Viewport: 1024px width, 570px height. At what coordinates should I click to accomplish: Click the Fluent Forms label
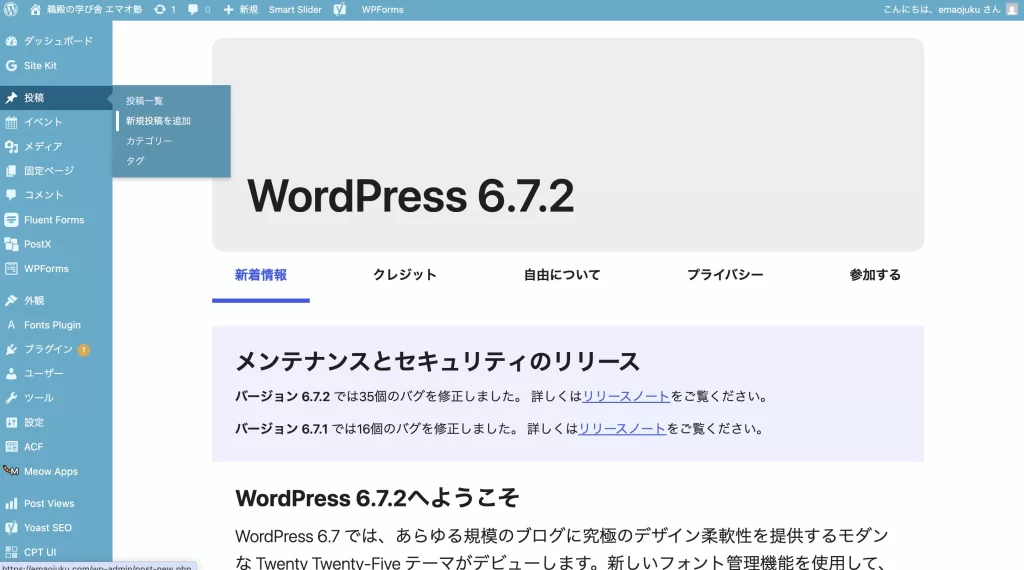click(x=54, y=220)
